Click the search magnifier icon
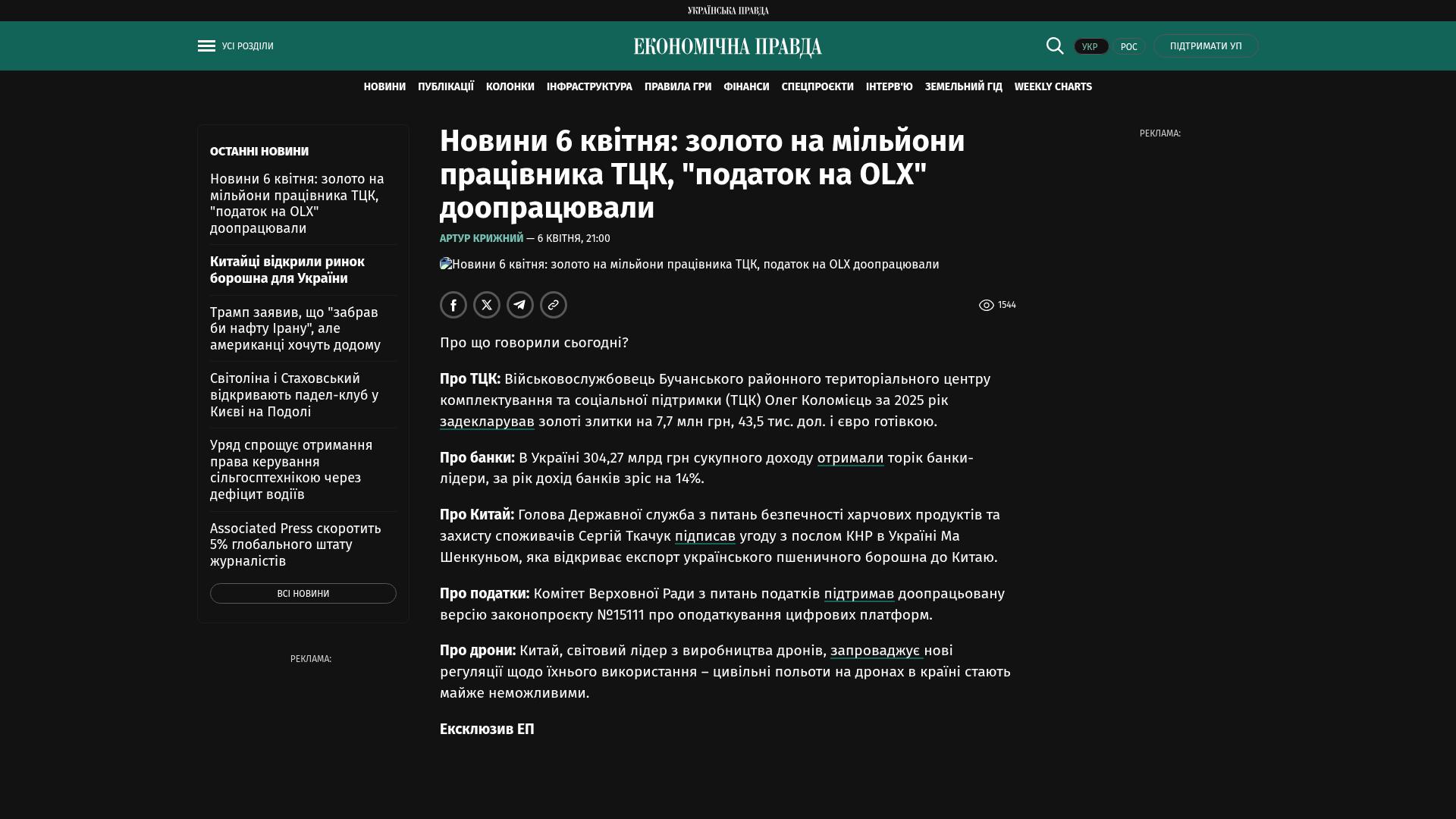The height and width of the screenshot is (819, 1456). coord(1055,45)
